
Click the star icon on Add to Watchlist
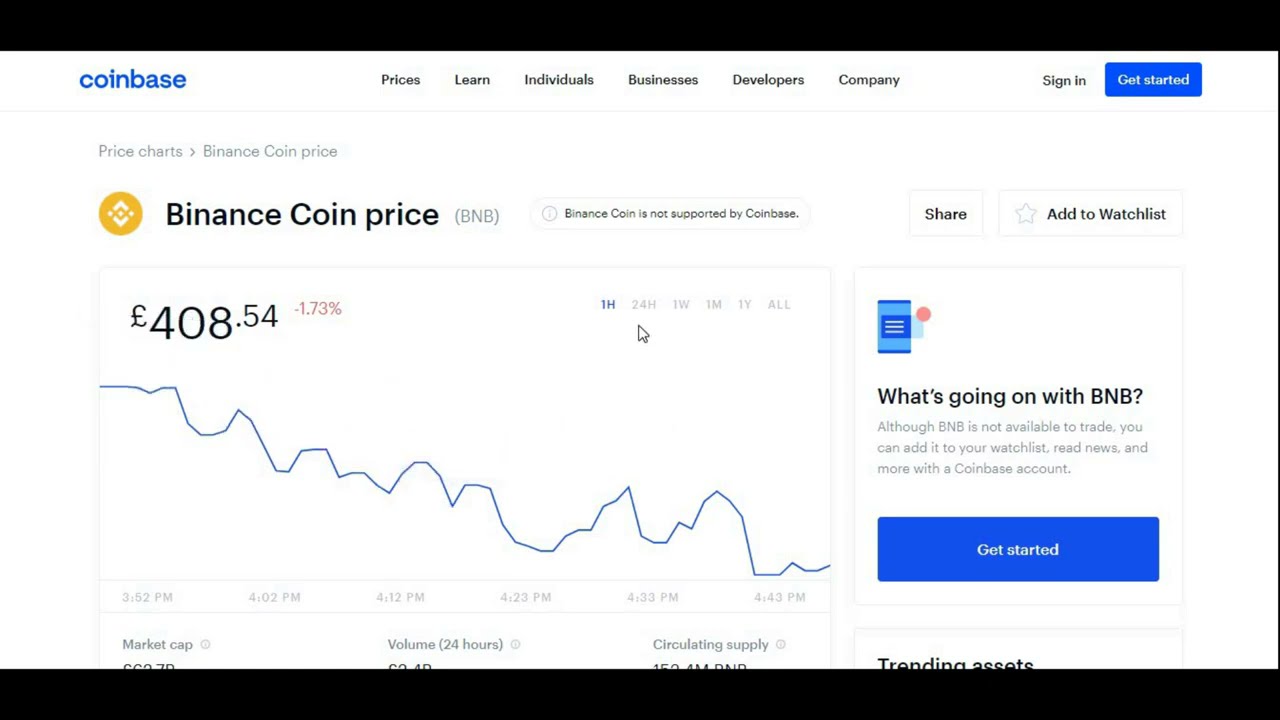(x=1025, y=214)
